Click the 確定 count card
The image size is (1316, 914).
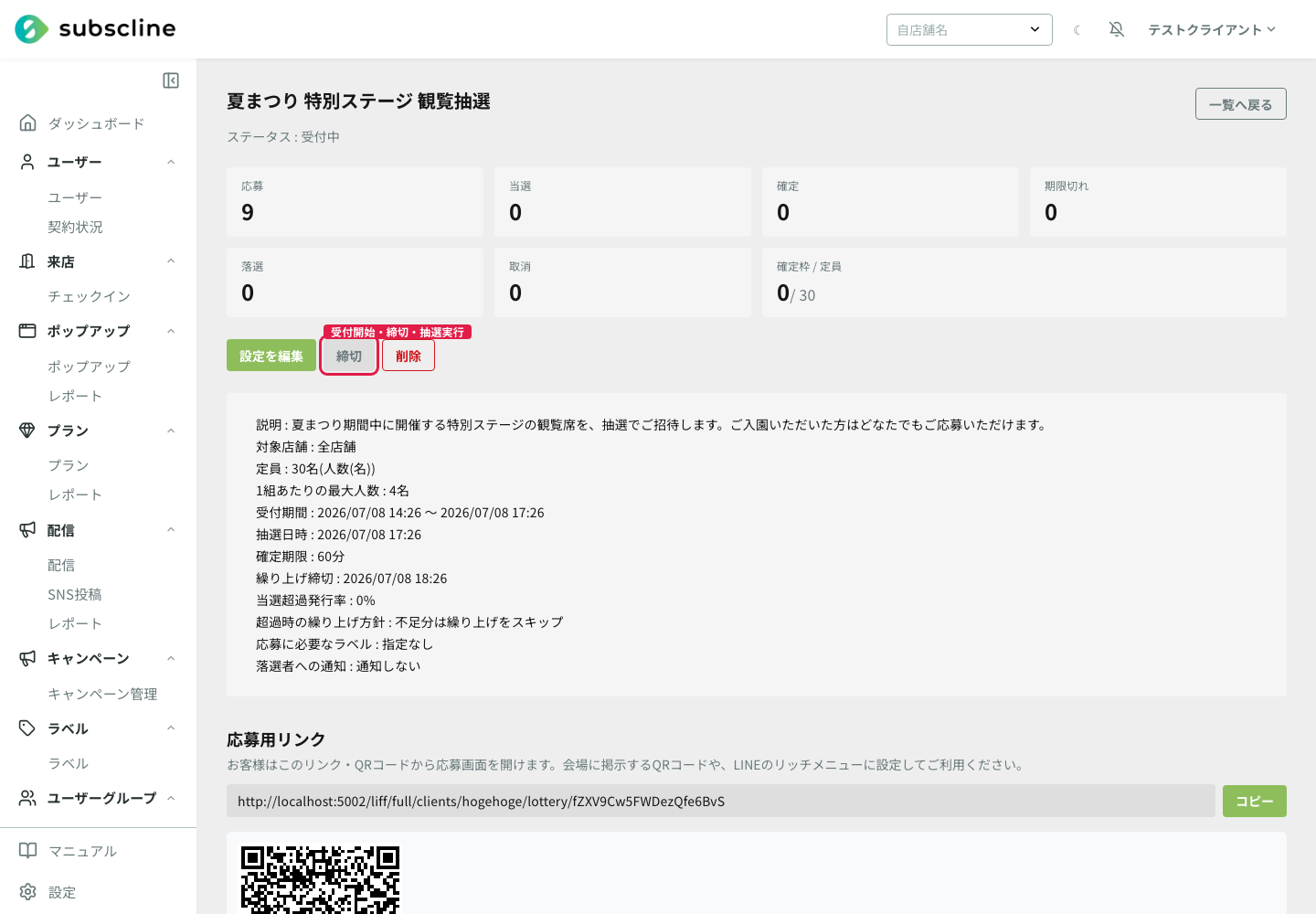coord(890,202)
